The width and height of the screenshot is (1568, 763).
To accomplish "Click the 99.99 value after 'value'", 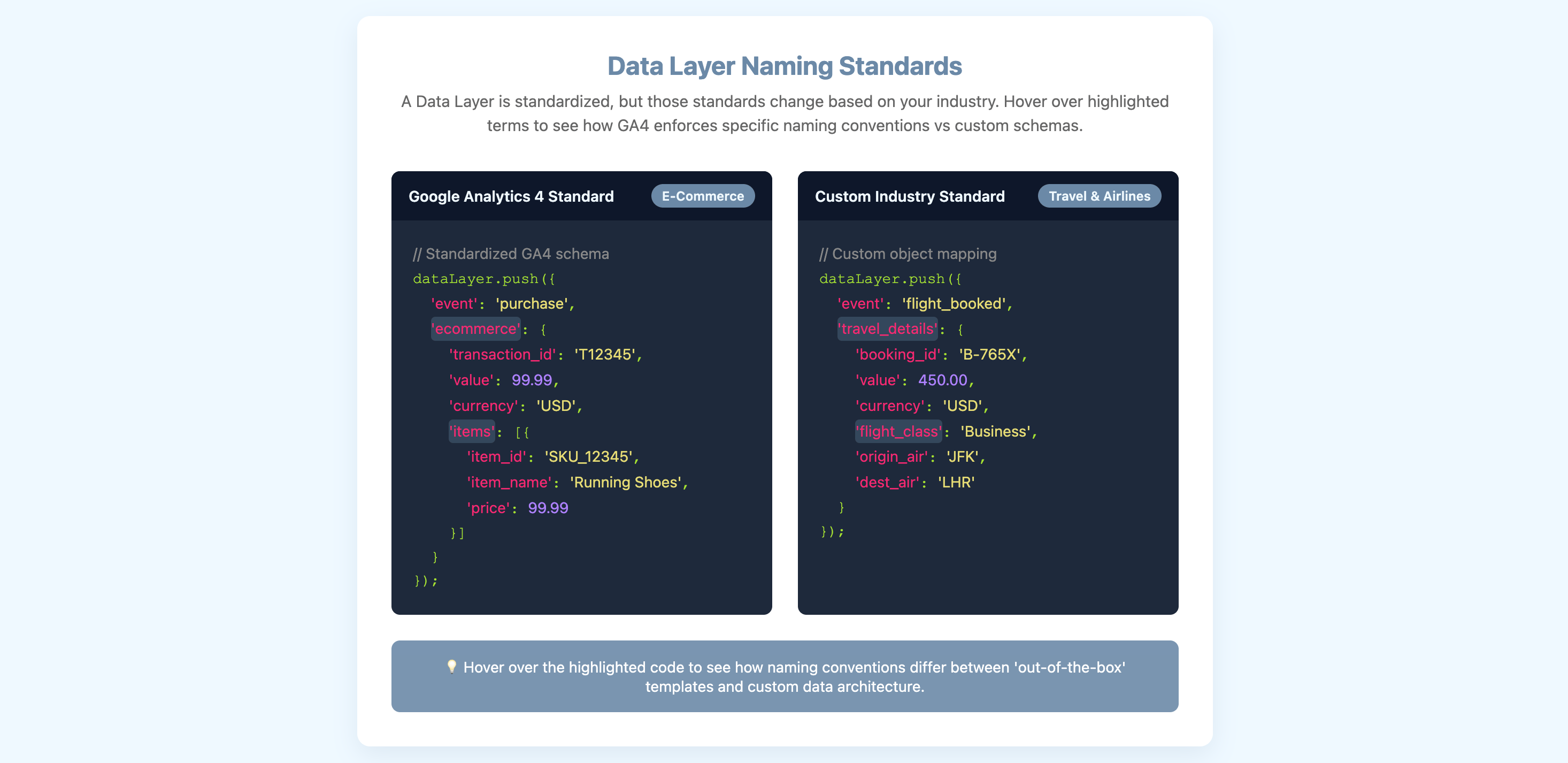I will click(x=532, y=380).
